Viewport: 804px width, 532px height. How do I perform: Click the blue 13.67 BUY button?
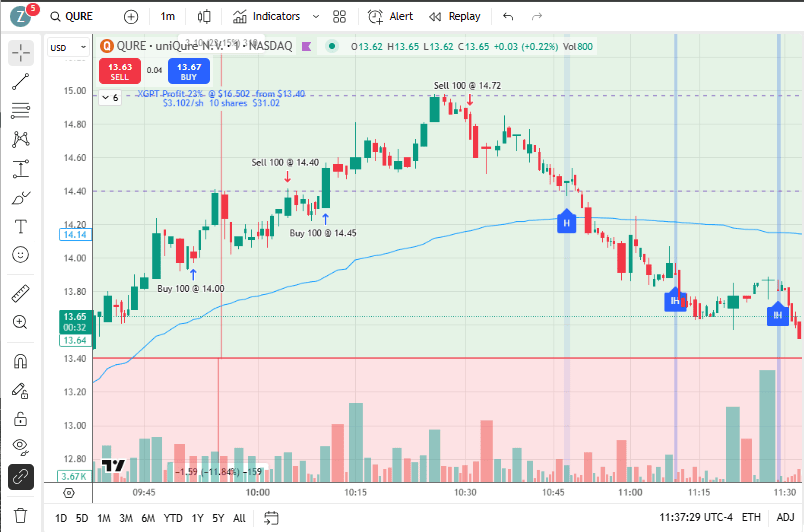point(189,71)
